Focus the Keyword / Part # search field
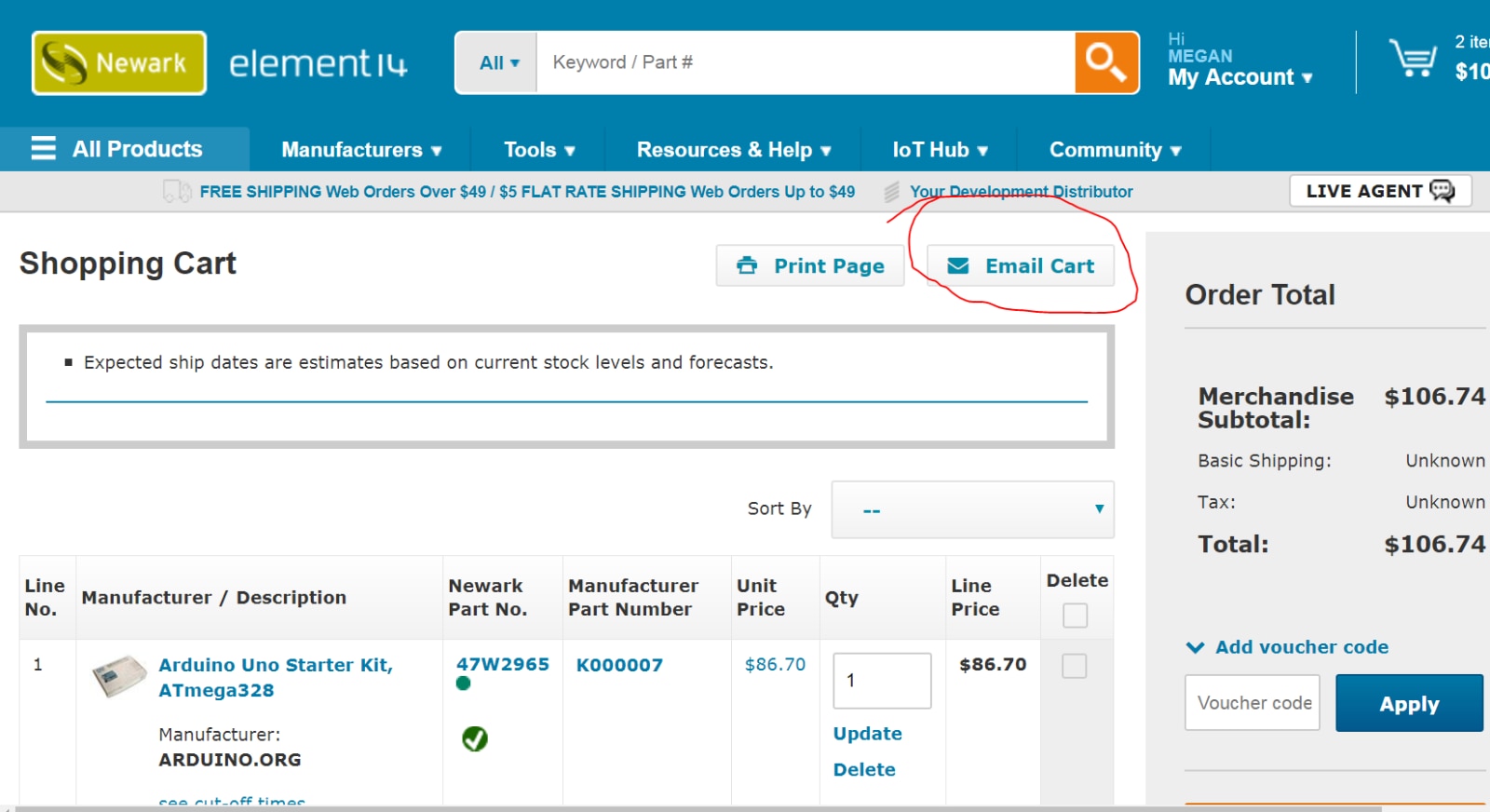This screenshot has height=812, width=1490. click(806, 62)
